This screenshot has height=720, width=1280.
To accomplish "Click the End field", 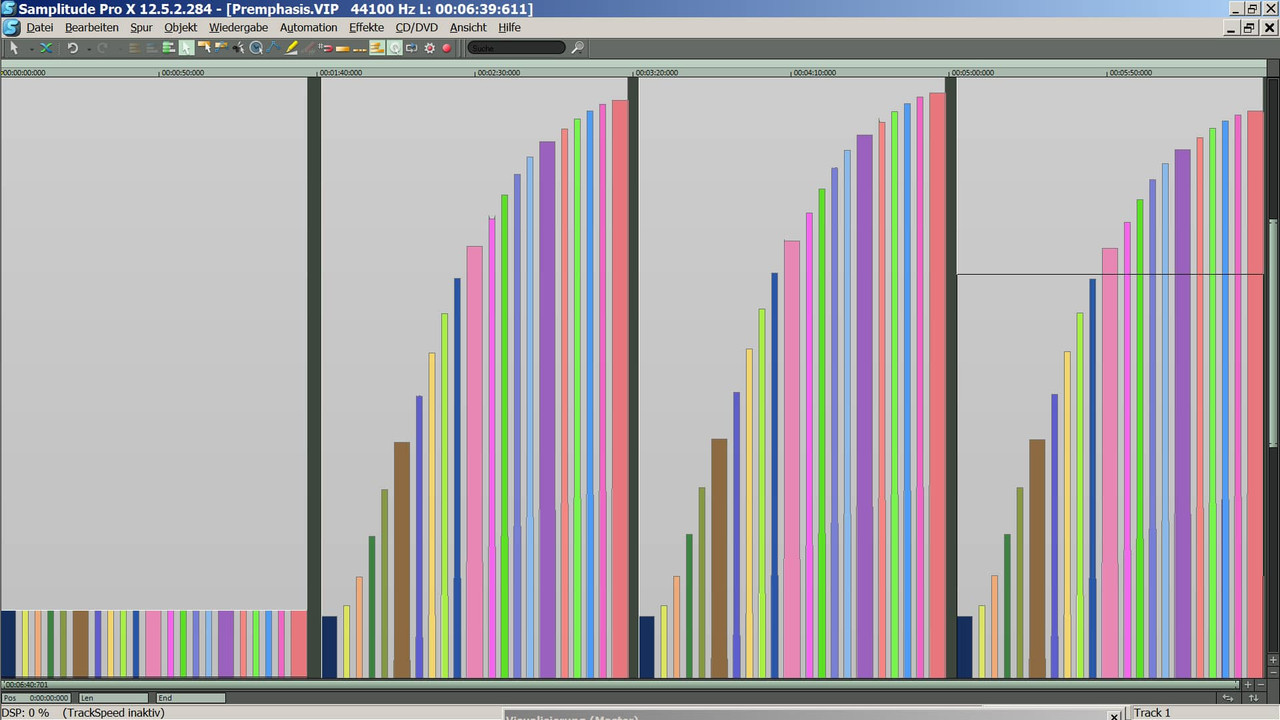I will 190,698.
